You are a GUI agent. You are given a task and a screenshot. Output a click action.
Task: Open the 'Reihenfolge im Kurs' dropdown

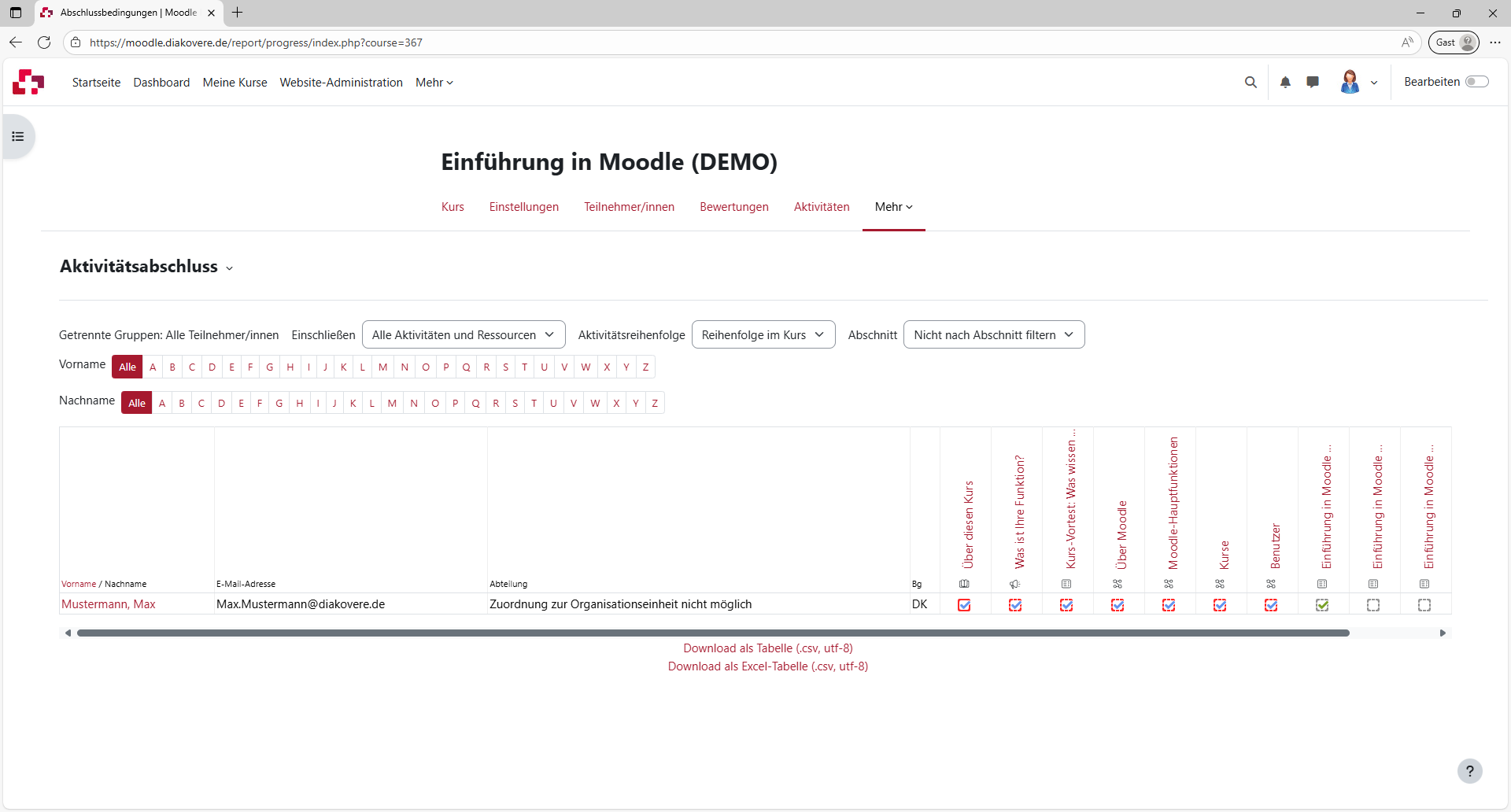763,334
